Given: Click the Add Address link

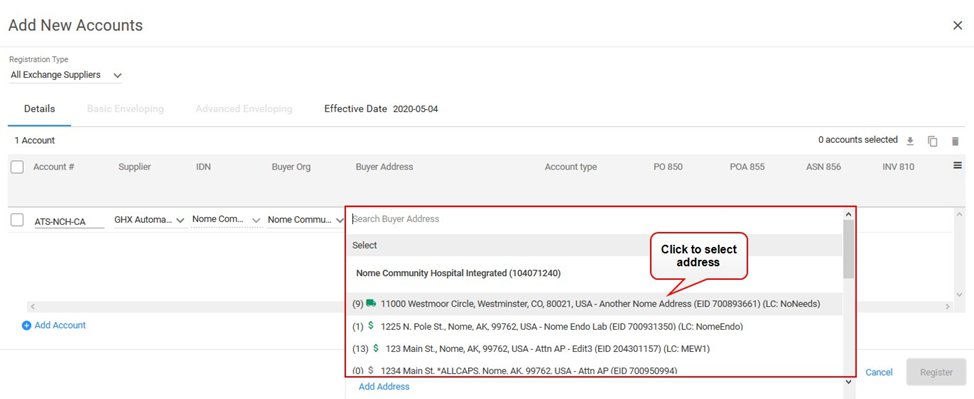Looking at the screenshot, I should tap(384, 387).
